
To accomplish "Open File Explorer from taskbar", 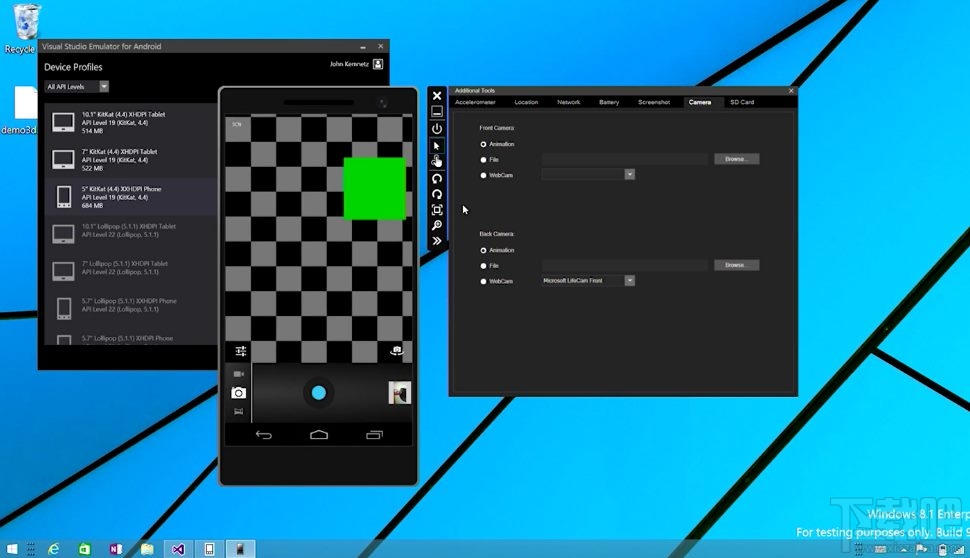I will (147, 549).
